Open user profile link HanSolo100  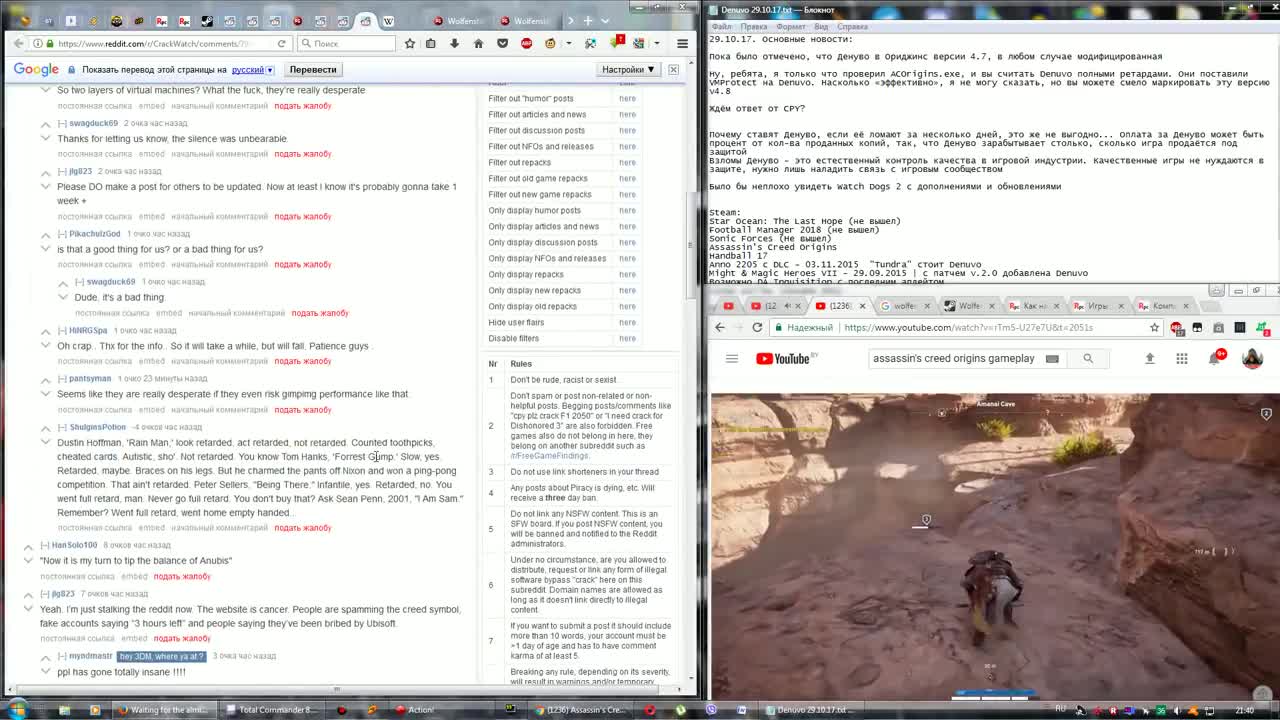(75, 545)
